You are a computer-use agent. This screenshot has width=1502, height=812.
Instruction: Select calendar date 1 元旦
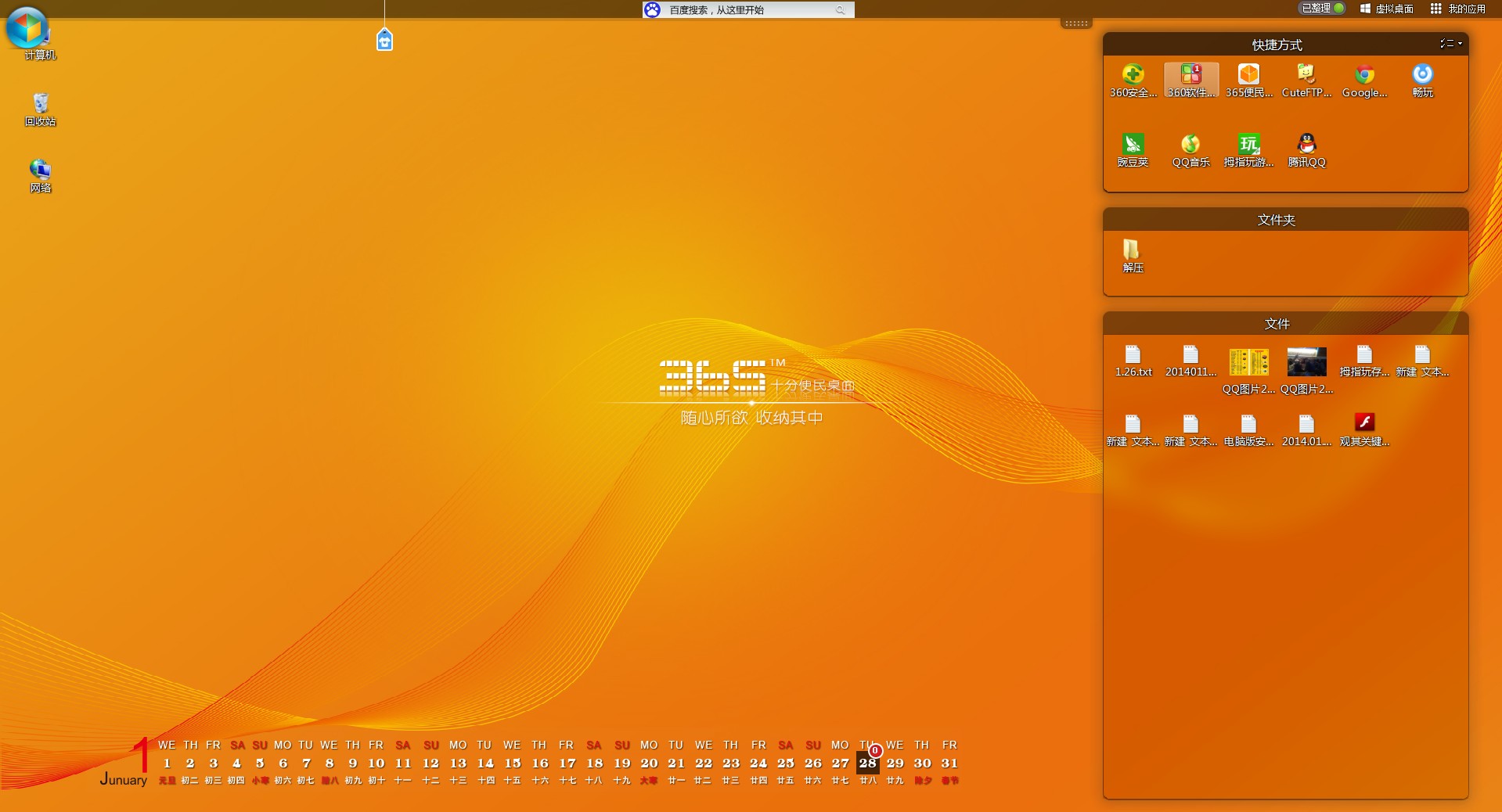pyautogui.click(x=167, y=763)
